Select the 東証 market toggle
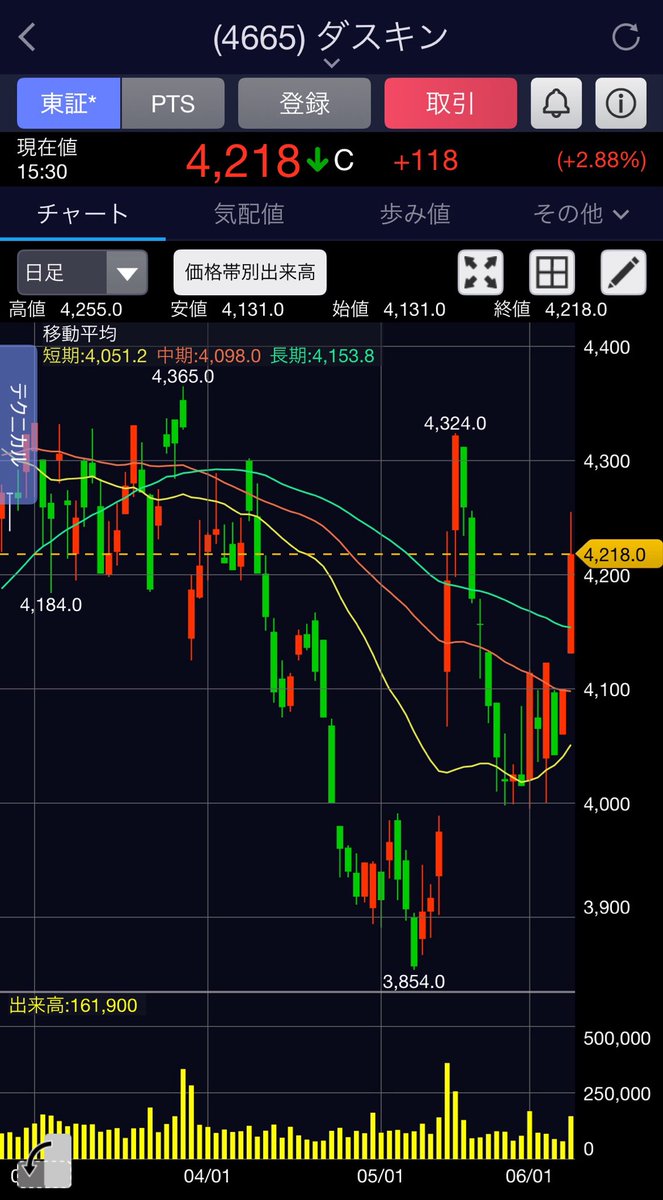The image size is (663, 1200). tap(69, 103)
